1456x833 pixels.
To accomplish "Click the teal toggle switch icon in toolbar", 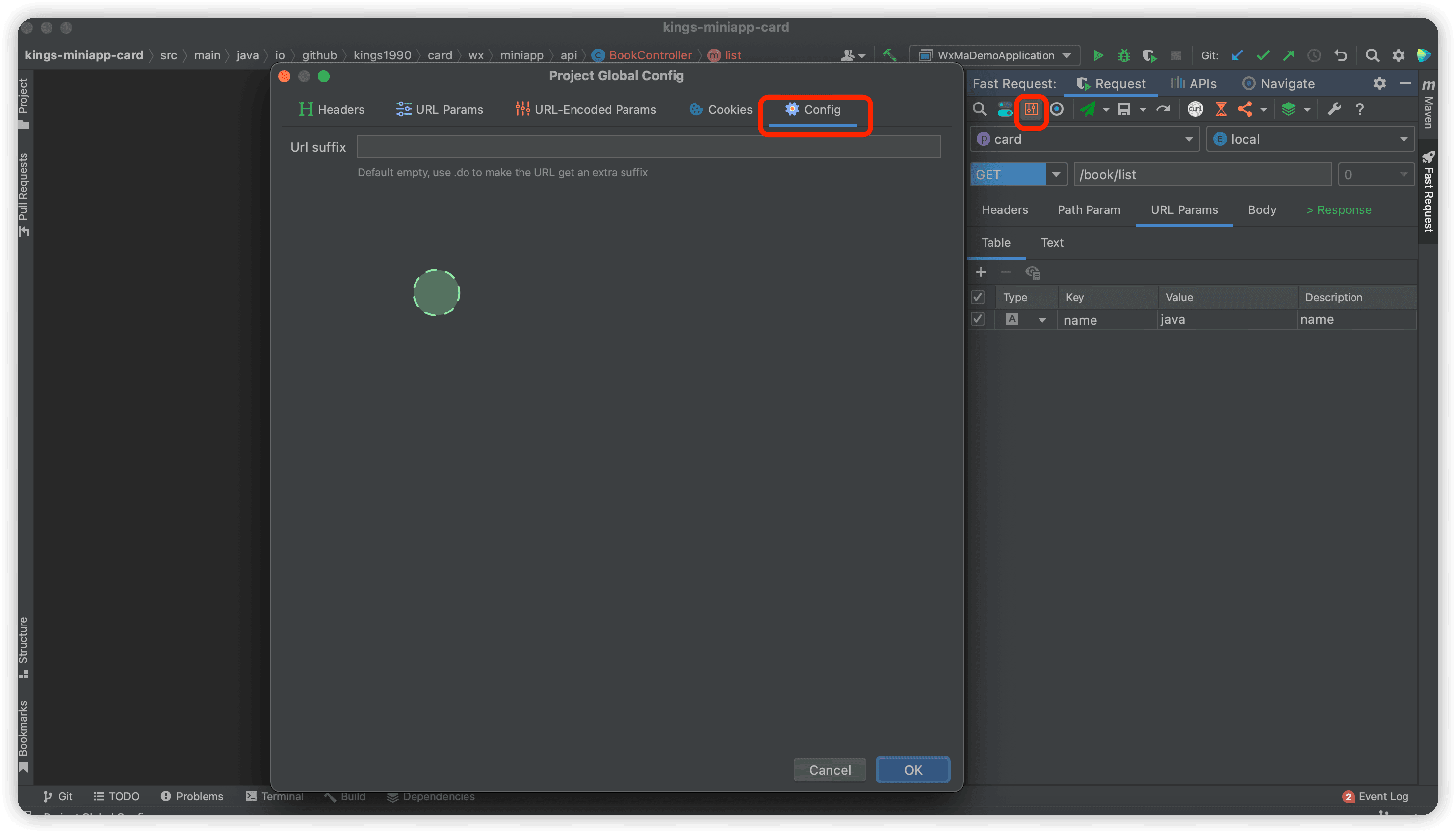I will (1005, 109).
